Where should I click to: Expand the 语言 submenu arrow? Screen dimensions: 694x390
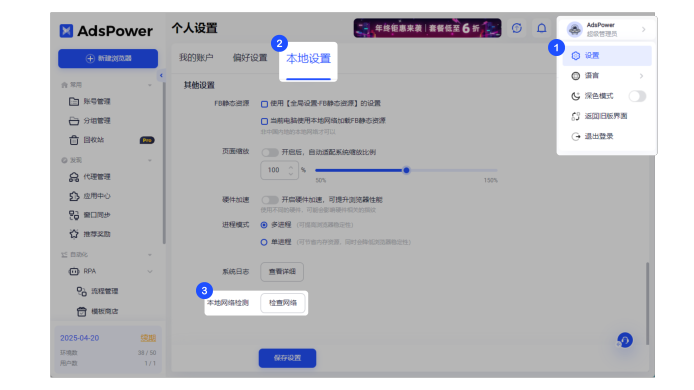tap(641, 76)
